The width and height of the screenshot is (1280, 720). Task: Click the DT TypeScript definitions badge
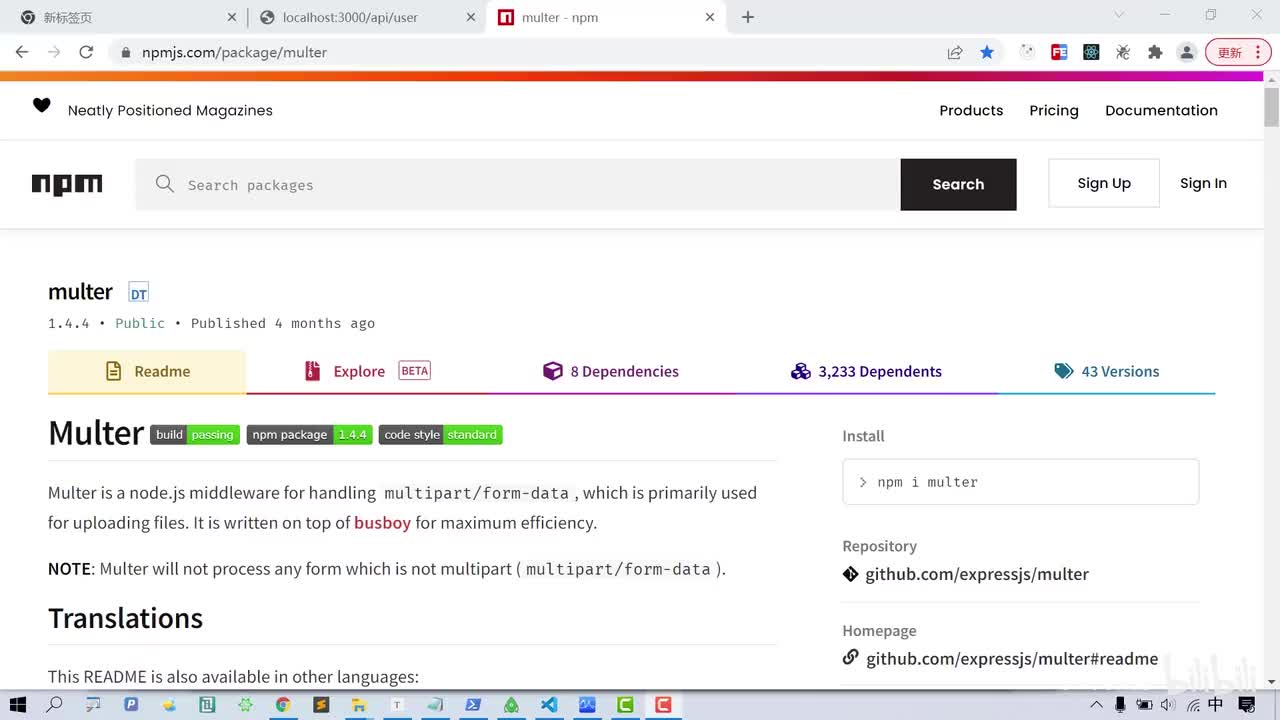pyautogui.click(x=139, y=293)
